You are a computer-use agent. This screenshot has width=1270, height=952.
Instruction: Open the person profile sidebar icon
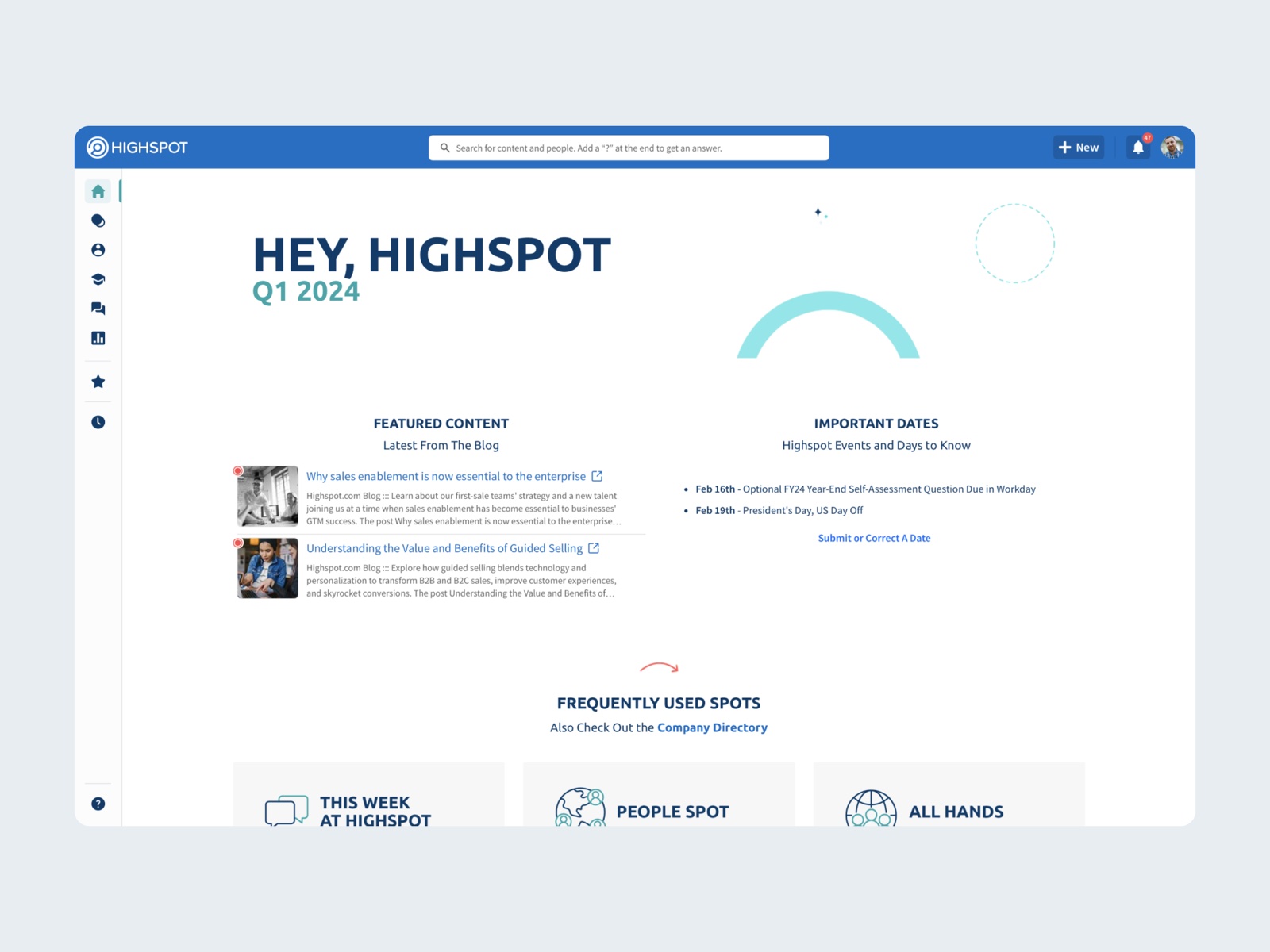tap(98, 250)
